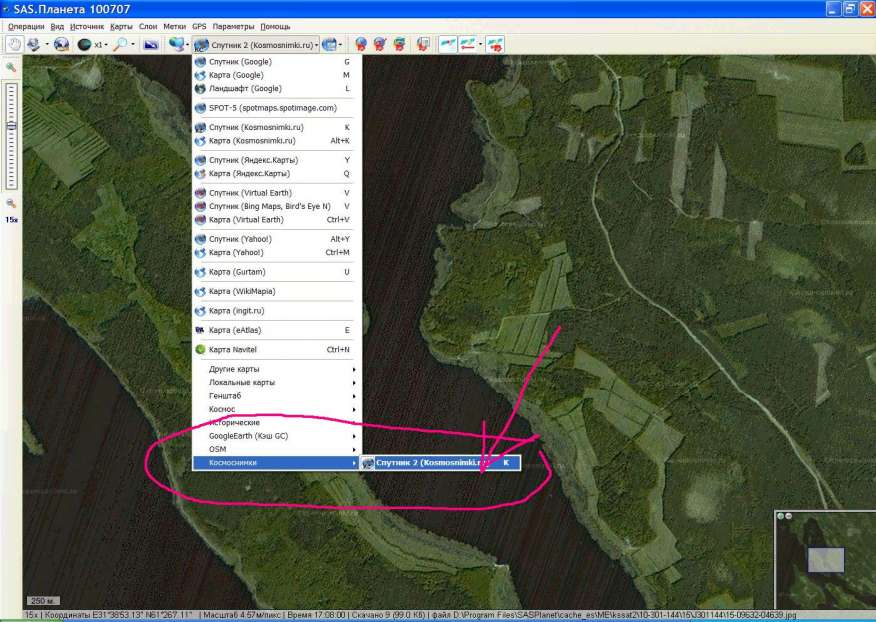Select Спутник 2 (Kosmosnimki.ru) in the submenu
The width and height of the screenshot is (876, 622).
pyautogui.click(x=436, y=463)
